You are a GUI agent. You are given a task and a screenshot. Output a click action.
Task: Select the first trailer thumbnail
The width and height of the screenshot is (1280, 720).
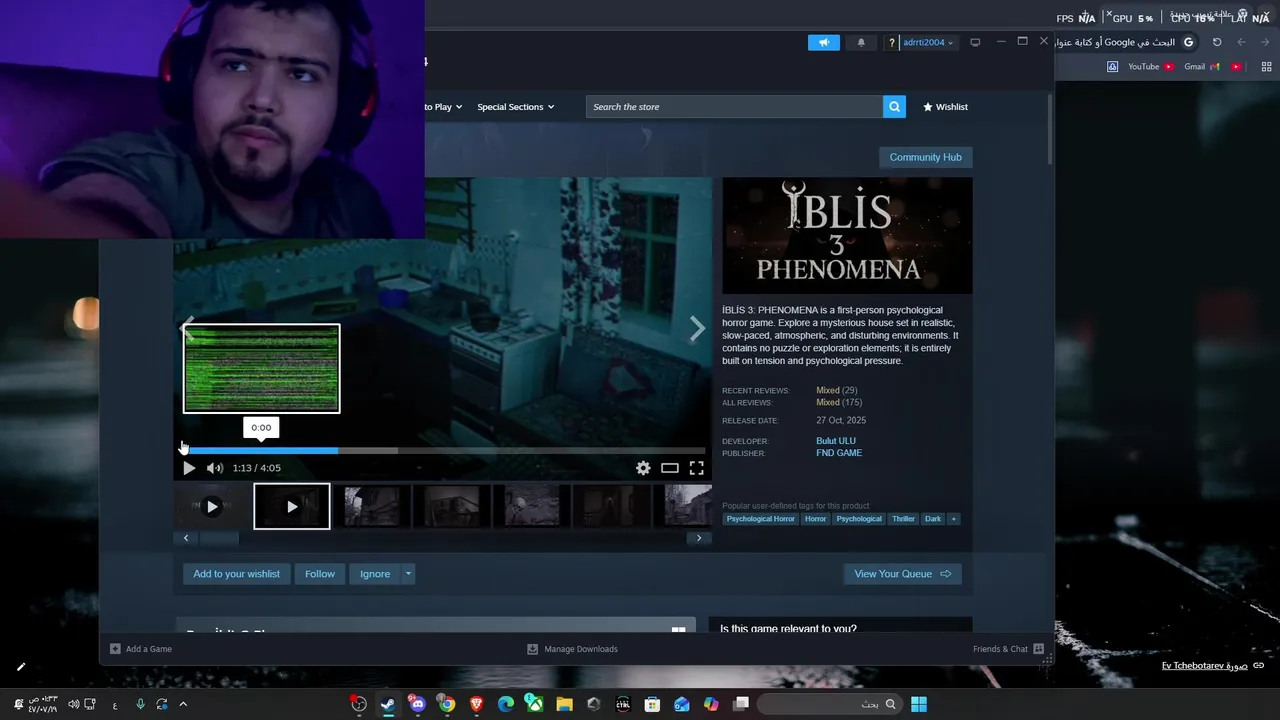point(212,507)
